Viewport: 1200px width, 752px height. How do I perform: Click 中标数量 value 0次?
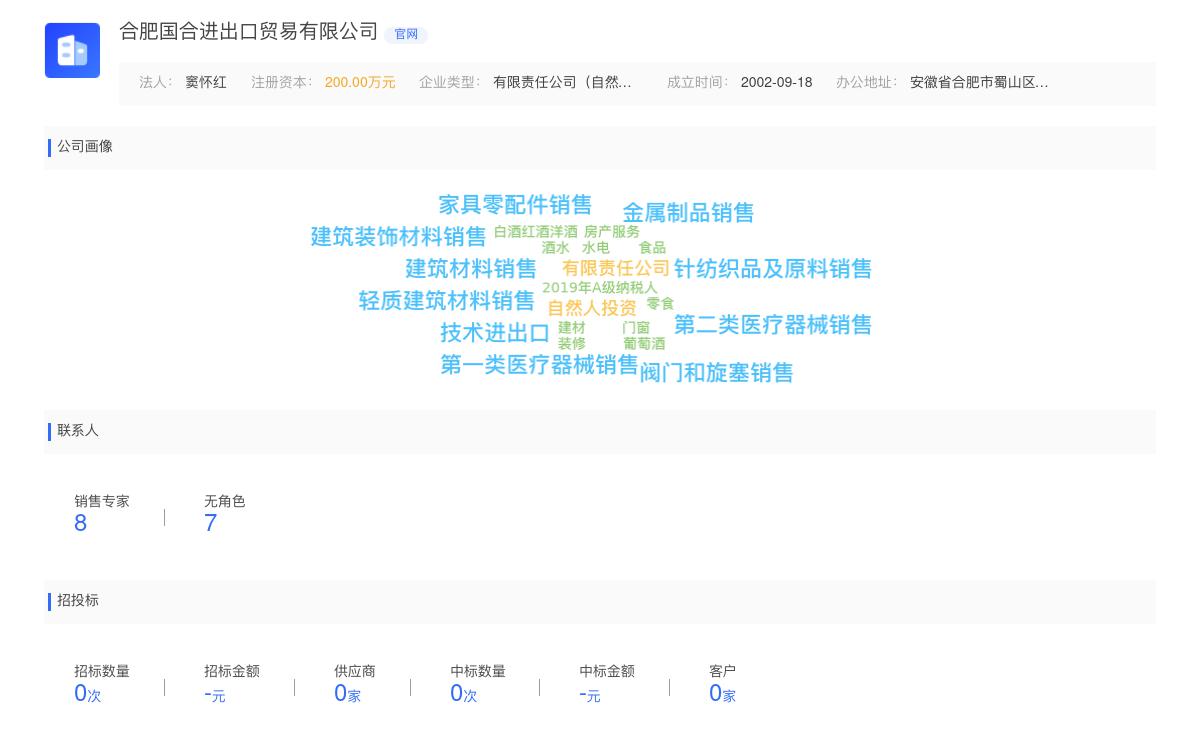[464, 694]
